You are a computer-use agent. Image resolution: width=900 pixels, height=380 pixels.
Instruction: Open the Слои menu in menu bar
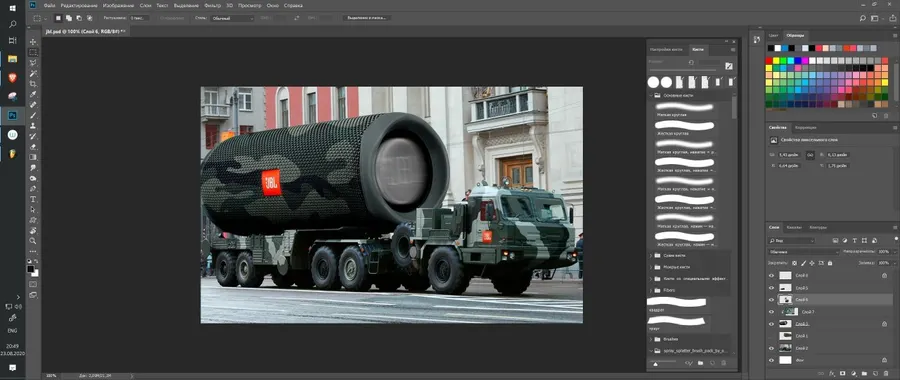pos(146,5)
